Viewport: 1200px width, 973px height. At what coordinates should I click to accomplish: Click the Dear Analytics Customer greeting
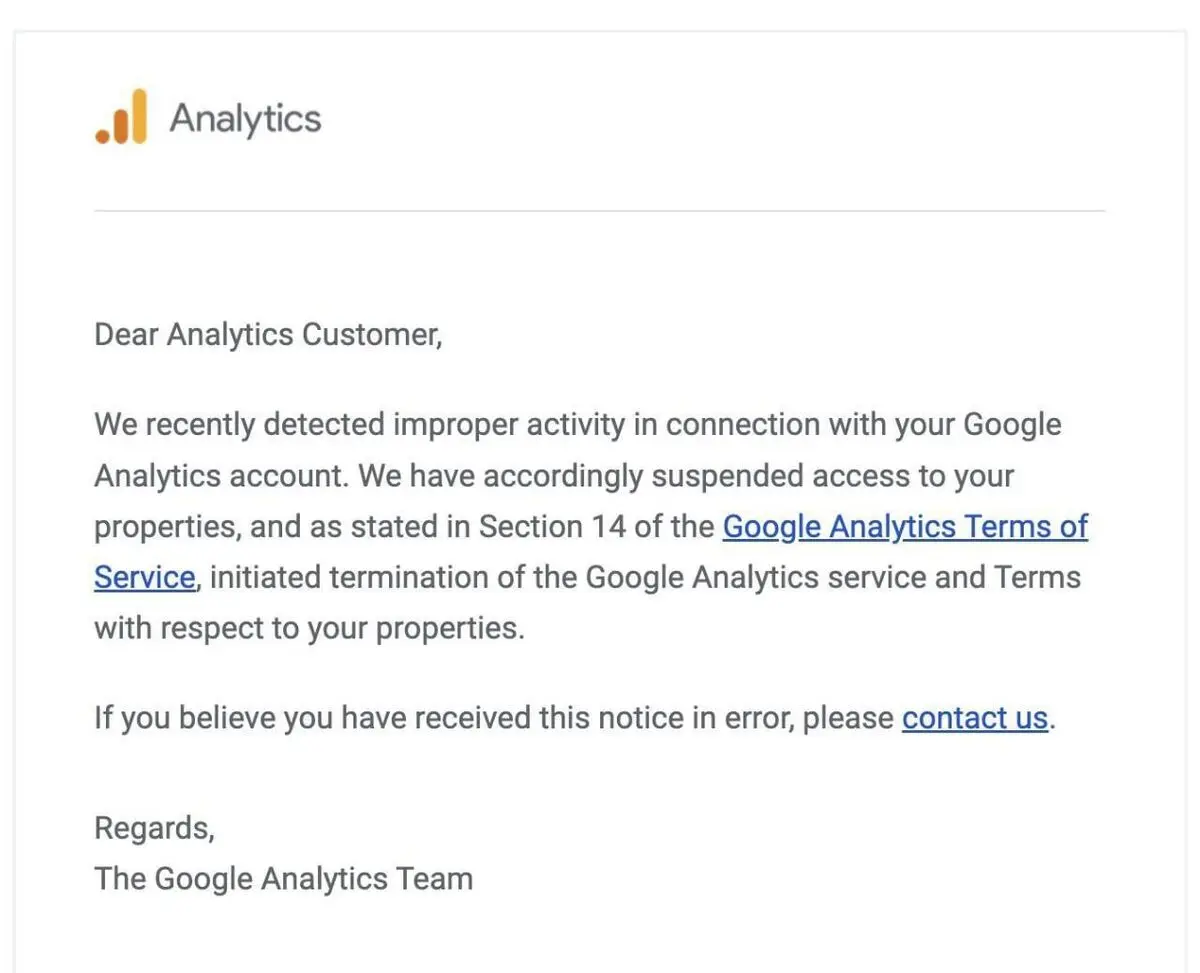pyautogui.click(x=268, y=334)
